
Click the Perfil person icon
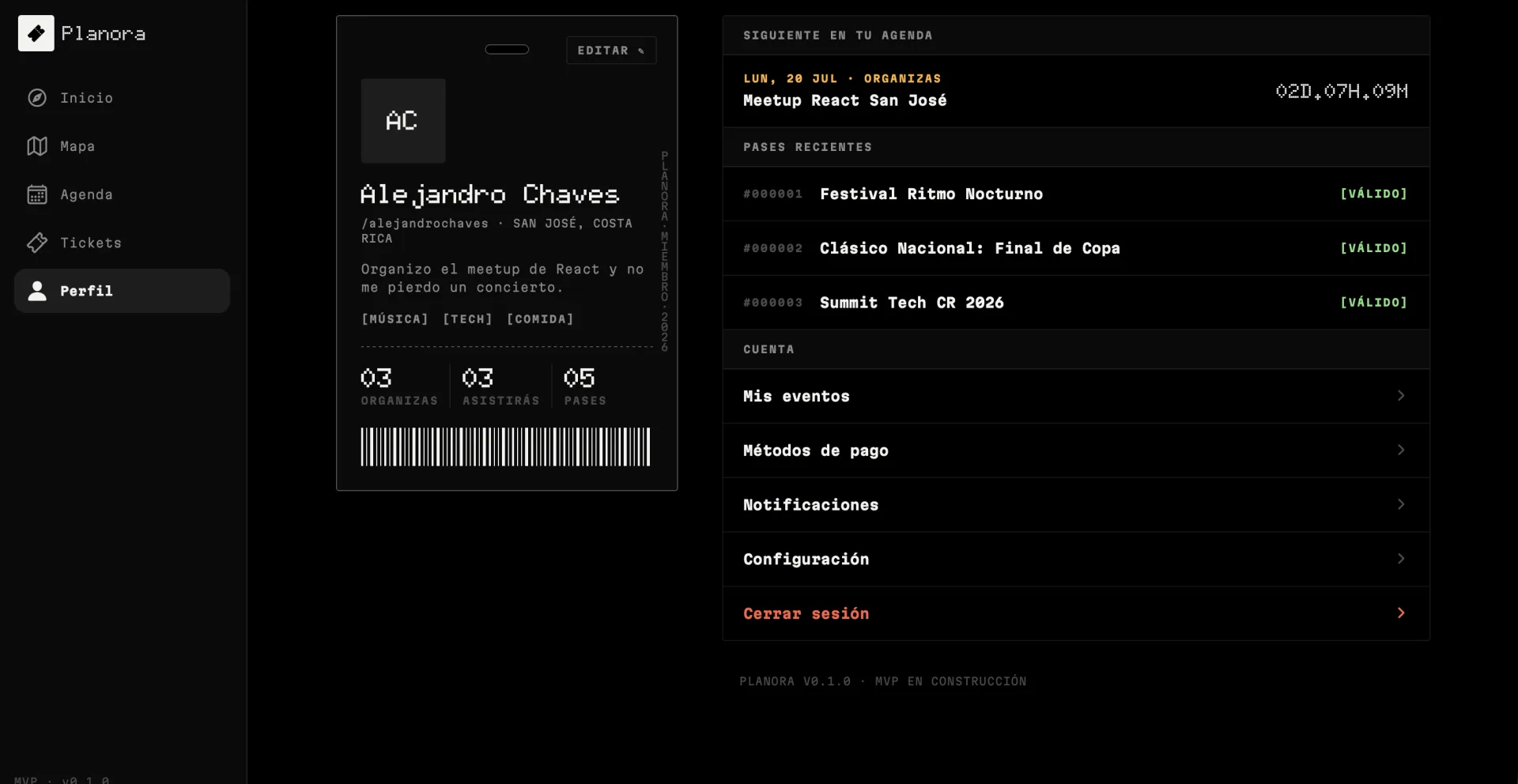pyautogui.click(x=37, y=291)
